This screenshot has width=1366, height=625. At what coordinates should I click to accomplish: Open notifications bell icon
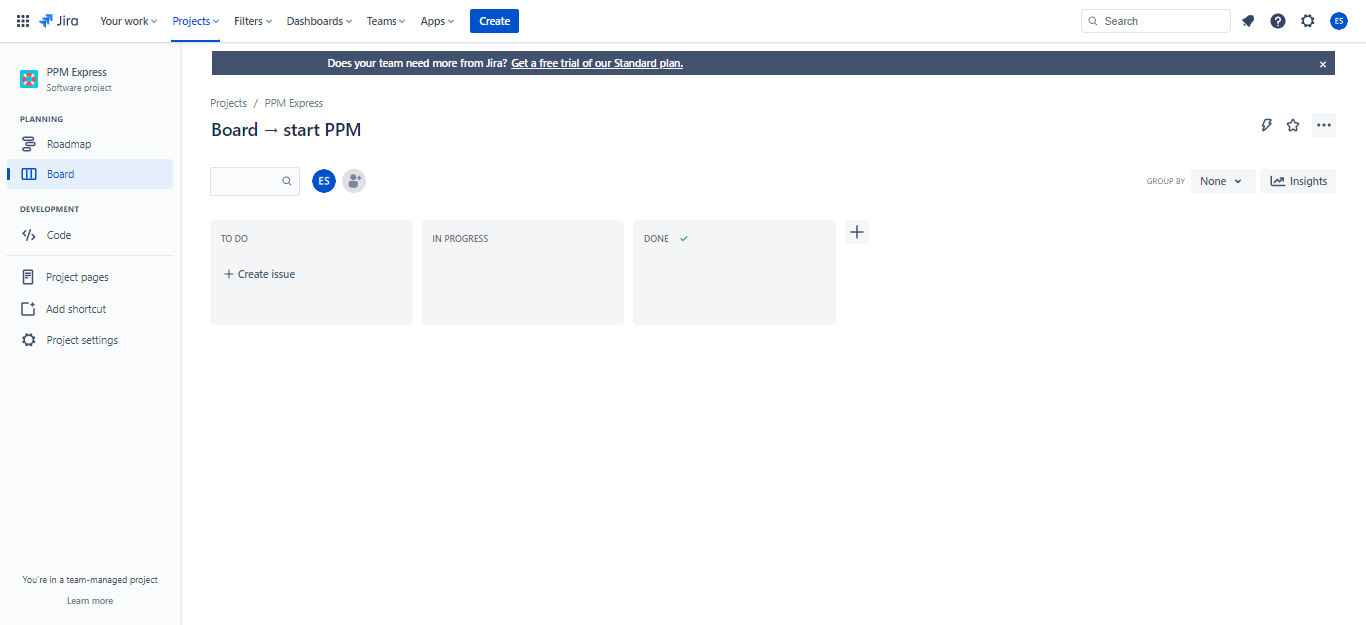[1248, 21]
